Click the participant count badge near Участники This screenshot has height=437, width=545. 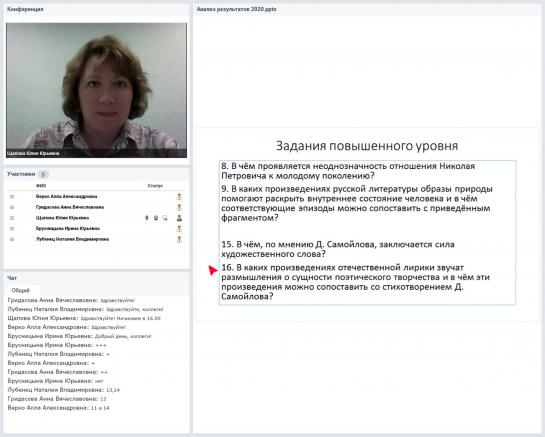[43, 174]
